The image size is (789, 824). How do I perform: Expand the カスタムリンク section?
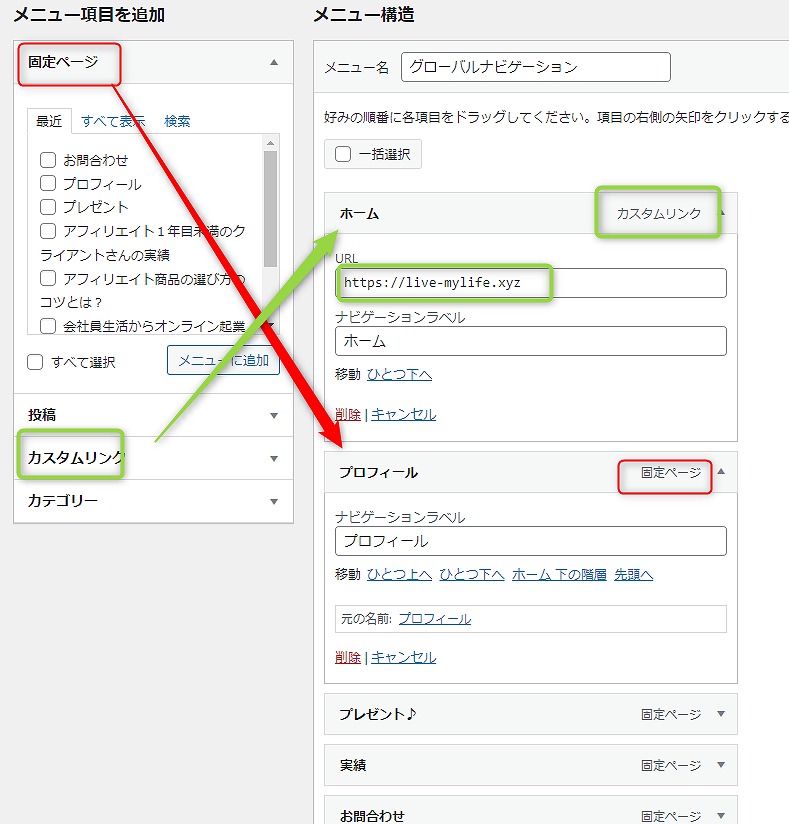pyautogui.click(x=273, y=458)
